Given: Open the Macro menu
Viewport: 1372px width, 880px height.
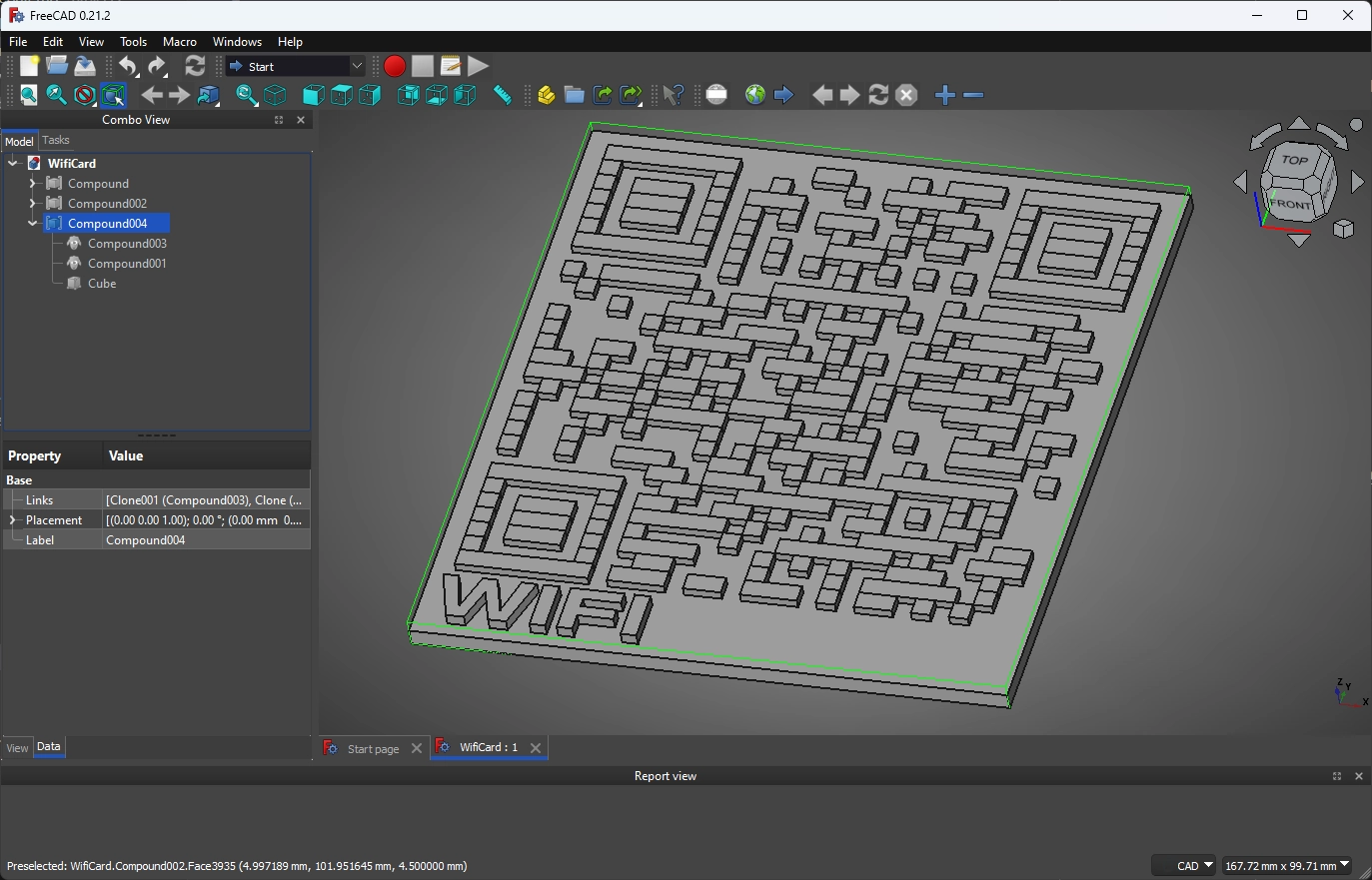Looking at the screenshot, I should pos(180,42).
